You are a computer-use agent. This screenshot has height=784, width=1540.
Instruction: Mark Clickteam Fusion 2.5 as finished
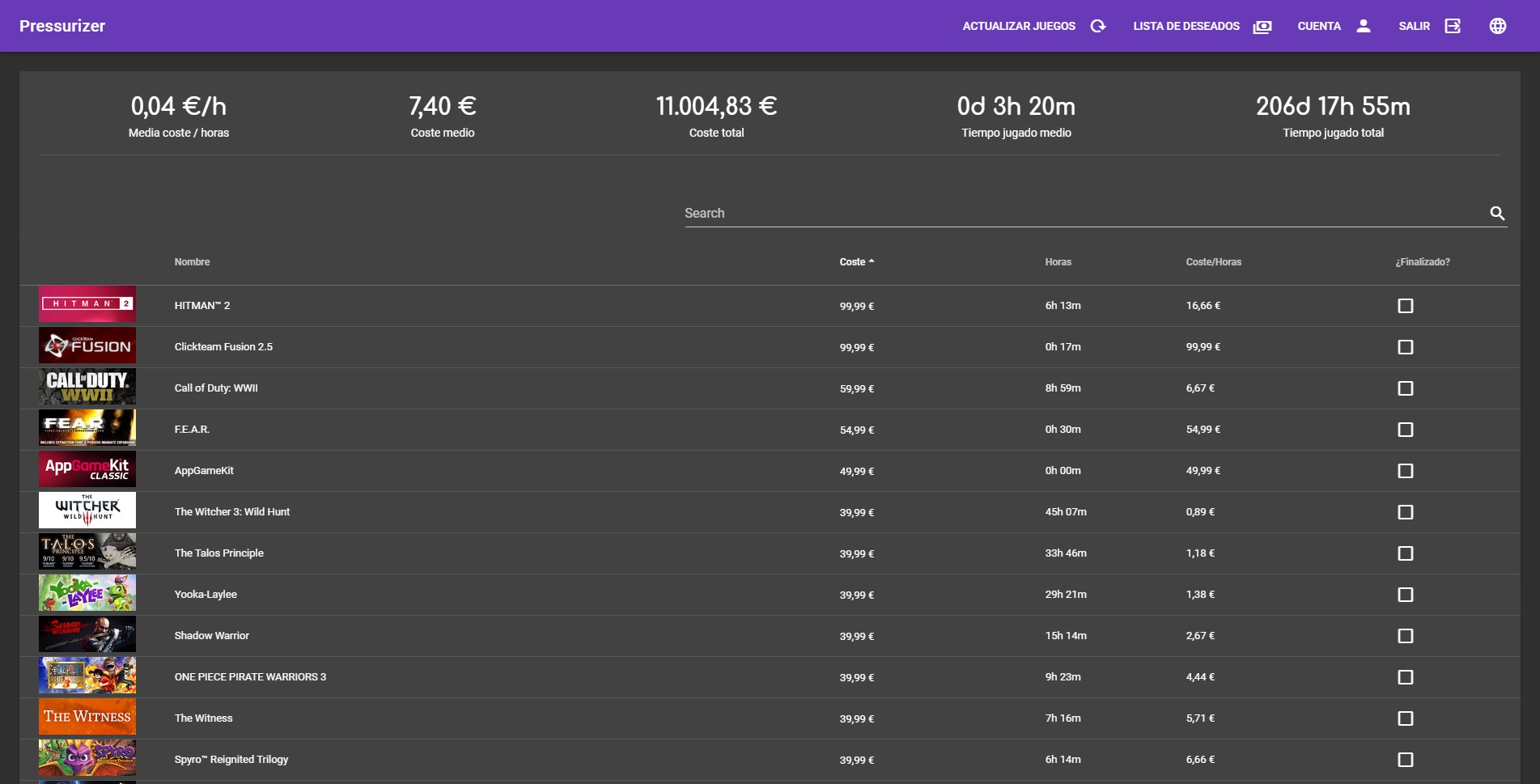pos(1406,347)
